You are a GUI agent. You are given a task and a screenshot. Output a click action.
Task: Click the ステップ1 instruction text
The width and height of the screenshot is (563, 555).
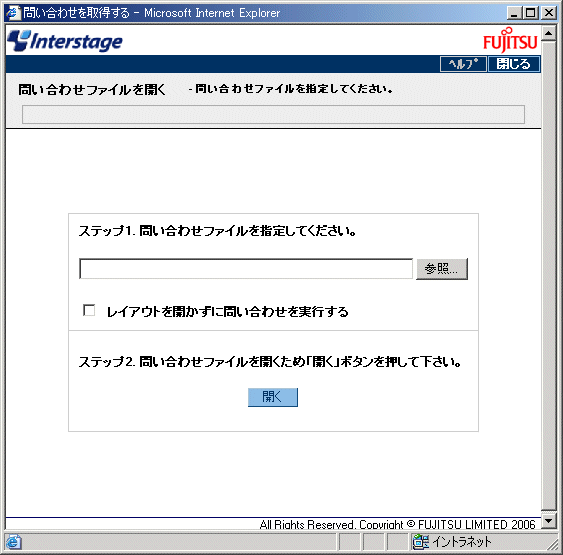[x=217, y=230]
